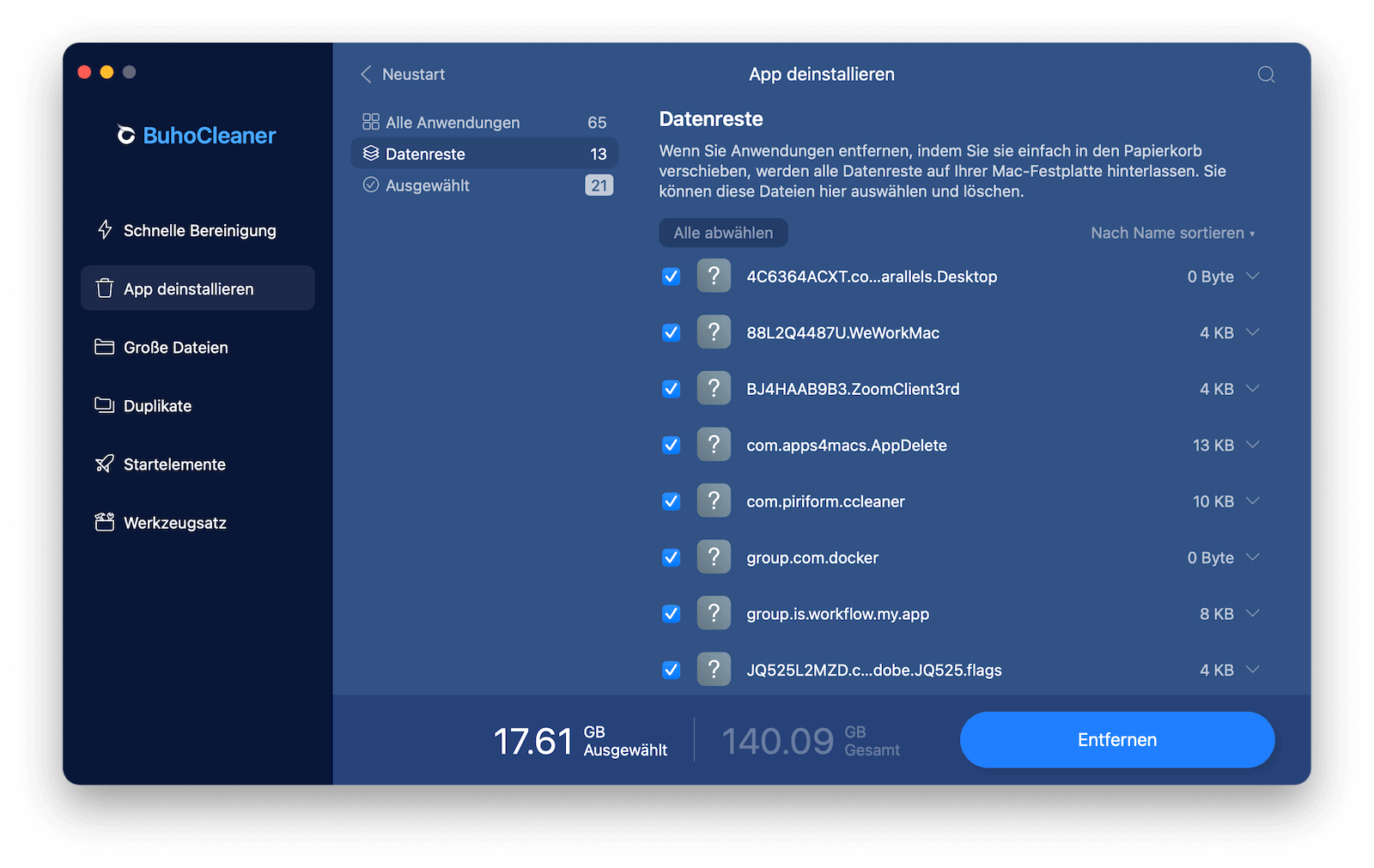The image size is (1374, 868).
Task: Open Startelemente section
Action: tap(198, 464)
